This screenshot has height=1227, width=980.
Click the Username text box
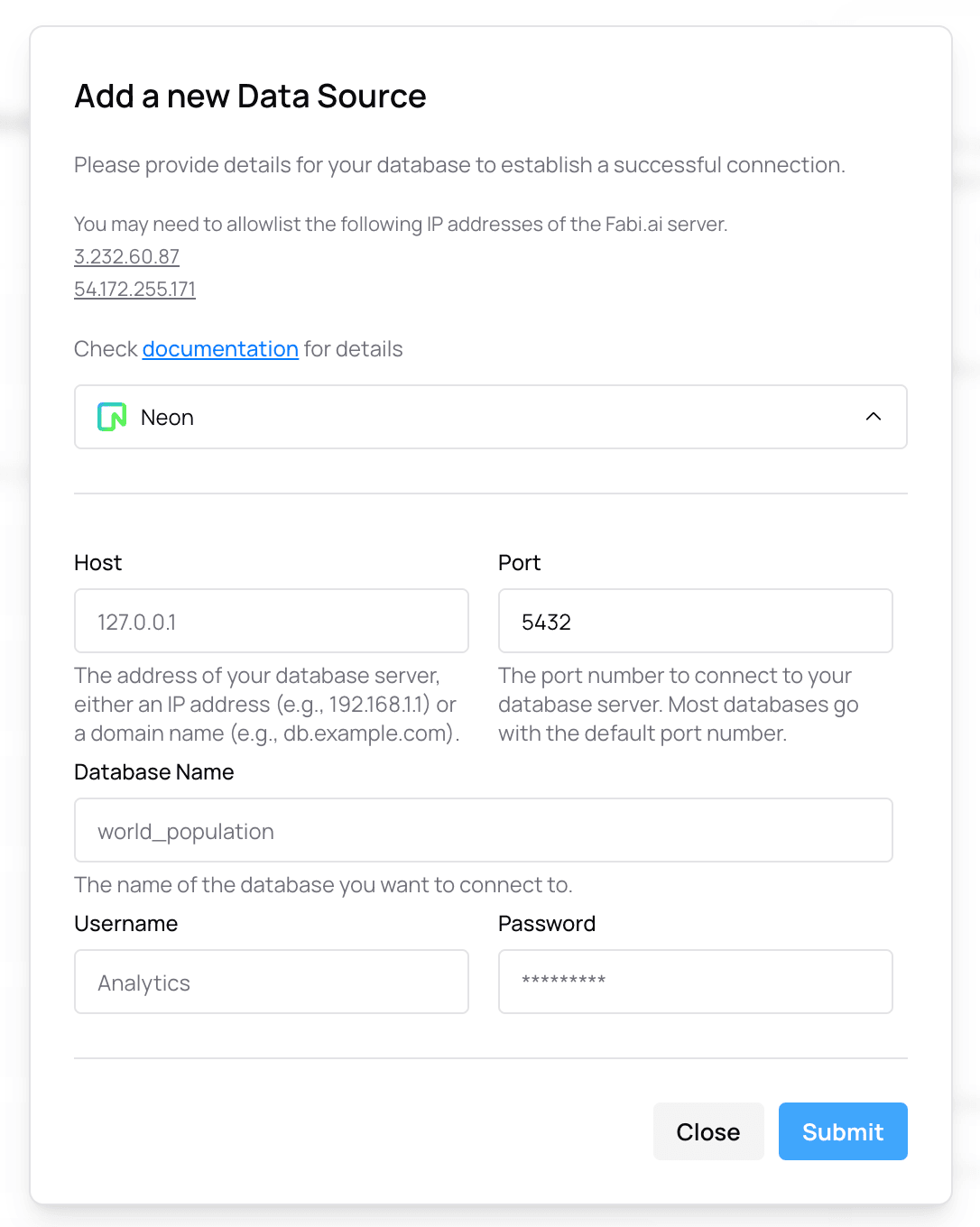(271, 983)
